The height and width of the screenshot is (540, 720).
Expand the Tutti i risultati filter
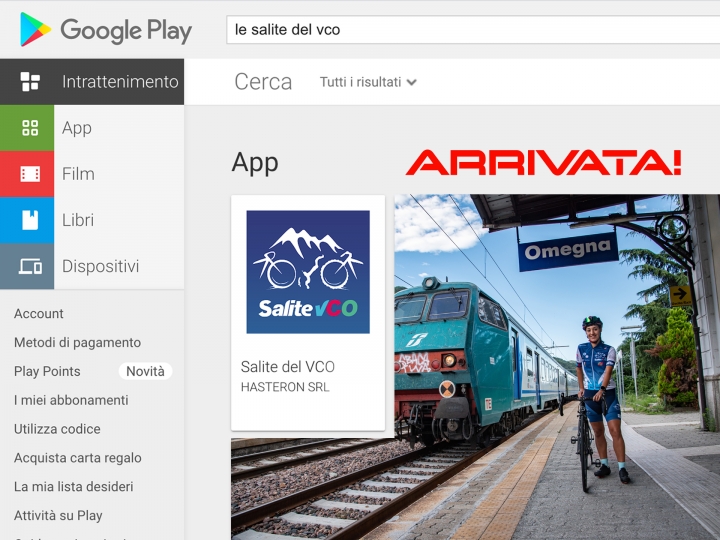click(x=368, y=82)
